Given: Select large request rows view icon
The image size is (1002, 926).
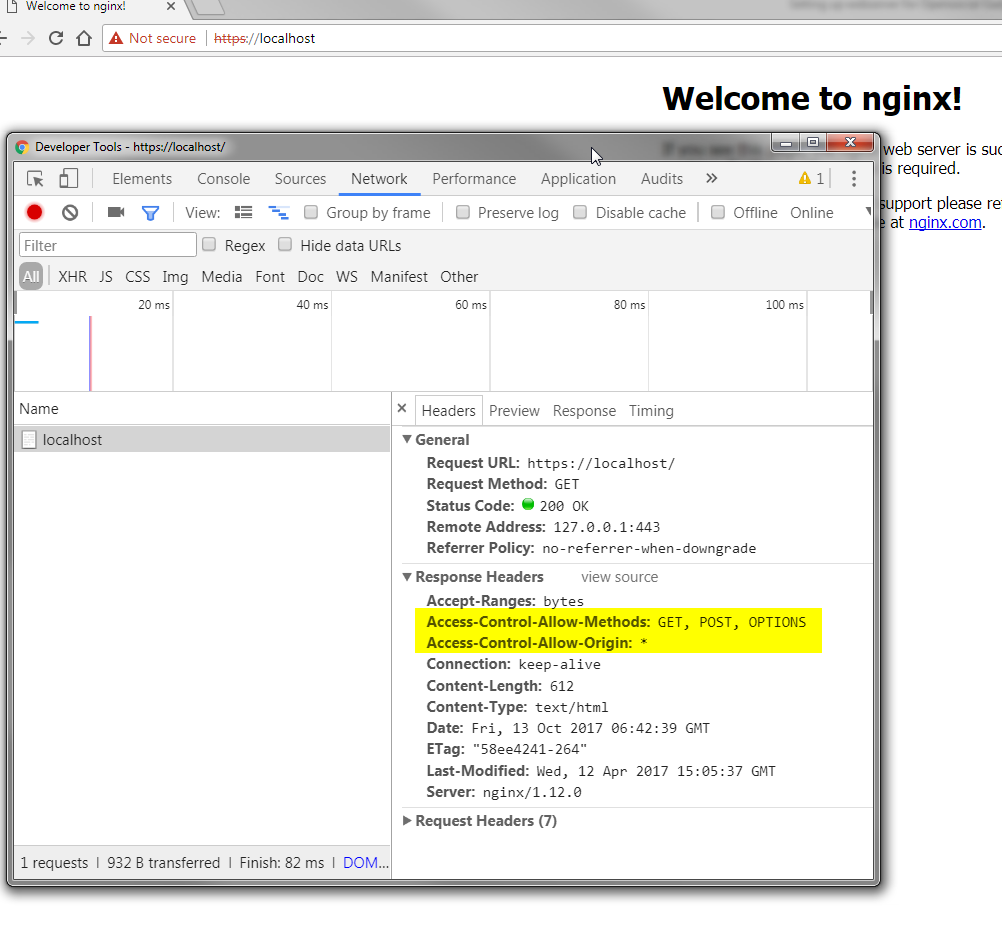Looking at the screenshot, I should (243, 212).
